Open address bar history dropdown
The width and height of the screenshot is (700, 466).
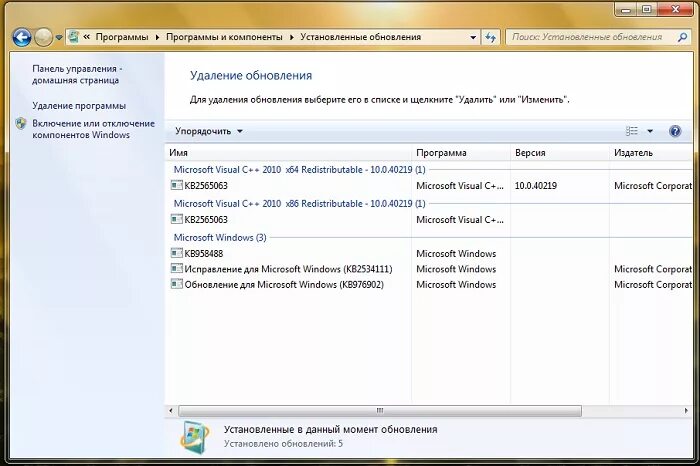click(x=473, y=37)
